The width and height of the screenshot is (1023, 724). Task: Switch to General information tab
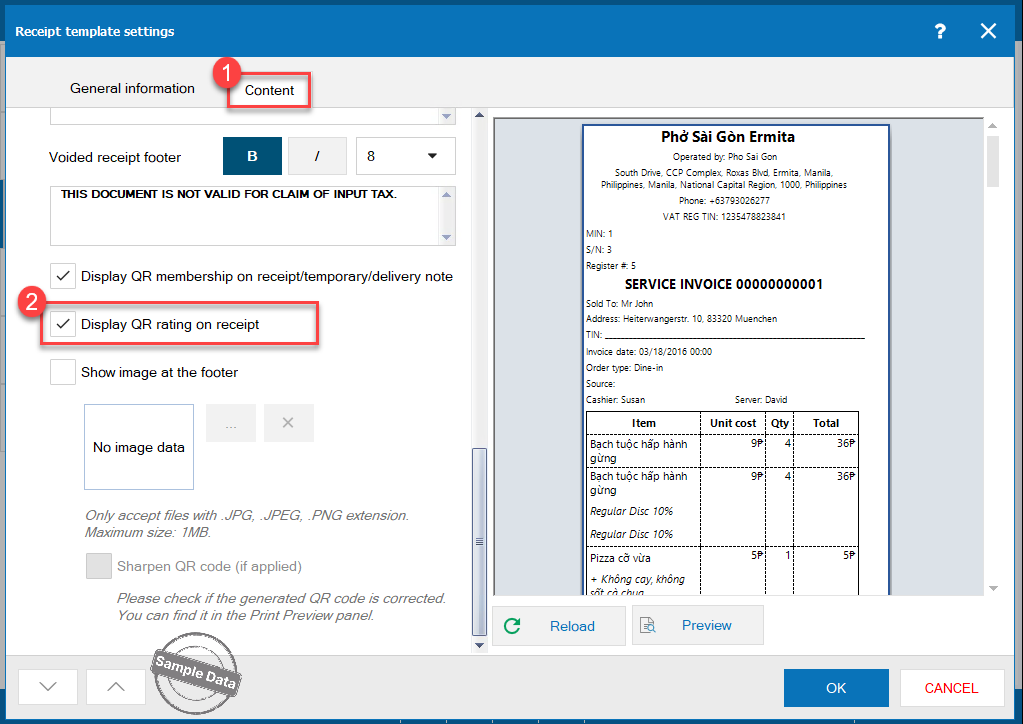coord(132,88)
